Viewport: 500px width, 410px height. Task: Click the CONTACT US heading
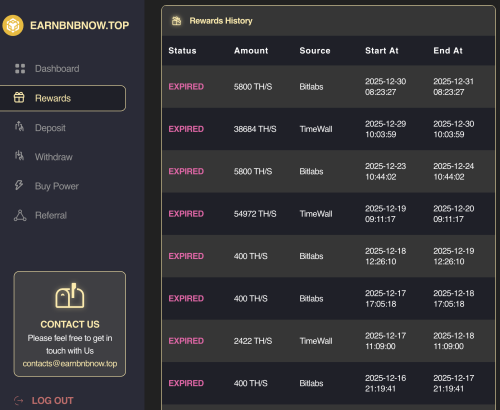pyautogui.click(x=70, y=324)
